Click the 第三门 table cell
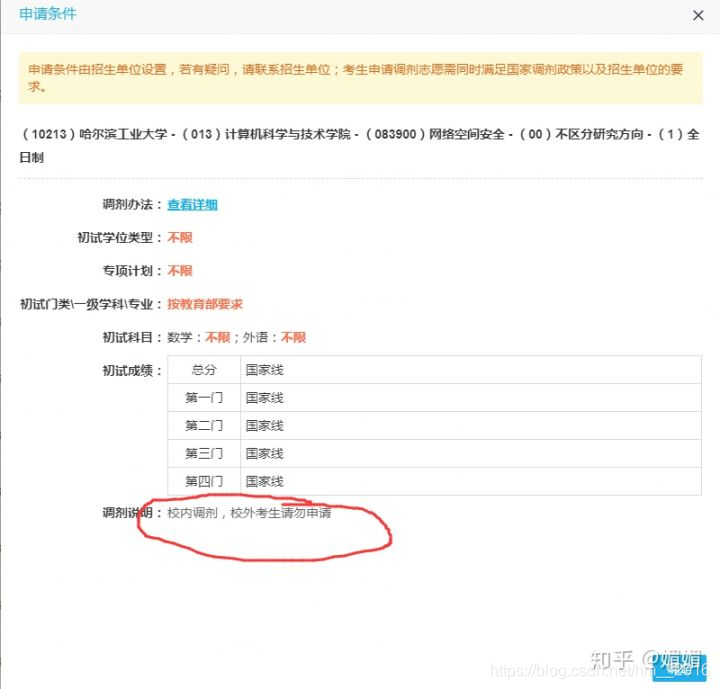The width and height of the screenshot is (720, 689). [x=204, y=453]
